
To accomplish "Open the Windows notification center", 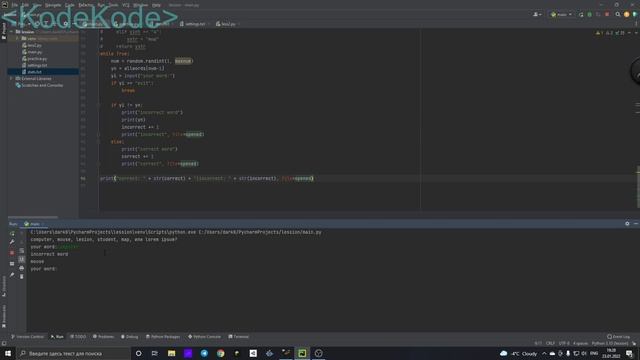I will click(629, 353).
